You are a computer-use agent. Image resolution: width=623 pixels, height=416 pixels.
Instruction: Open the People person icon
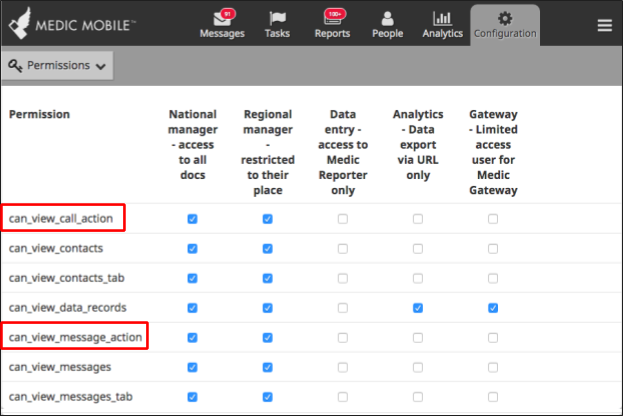pos(387,18)
